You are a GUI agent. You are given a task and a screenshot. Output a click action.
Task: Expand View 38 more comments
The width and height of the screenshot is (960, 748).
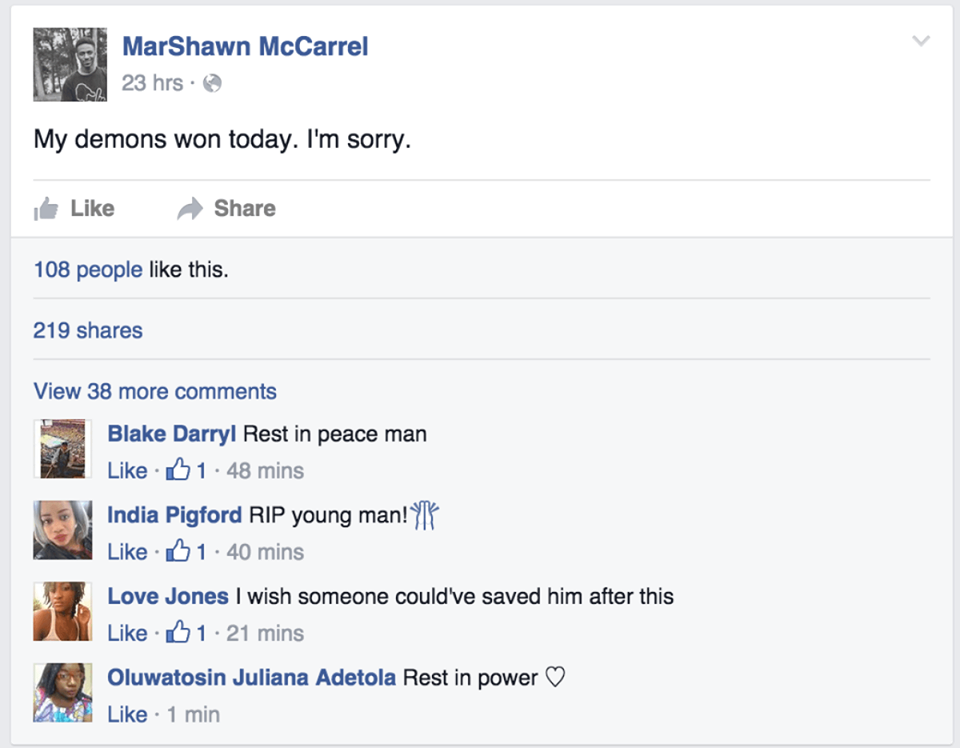(155, 391)
